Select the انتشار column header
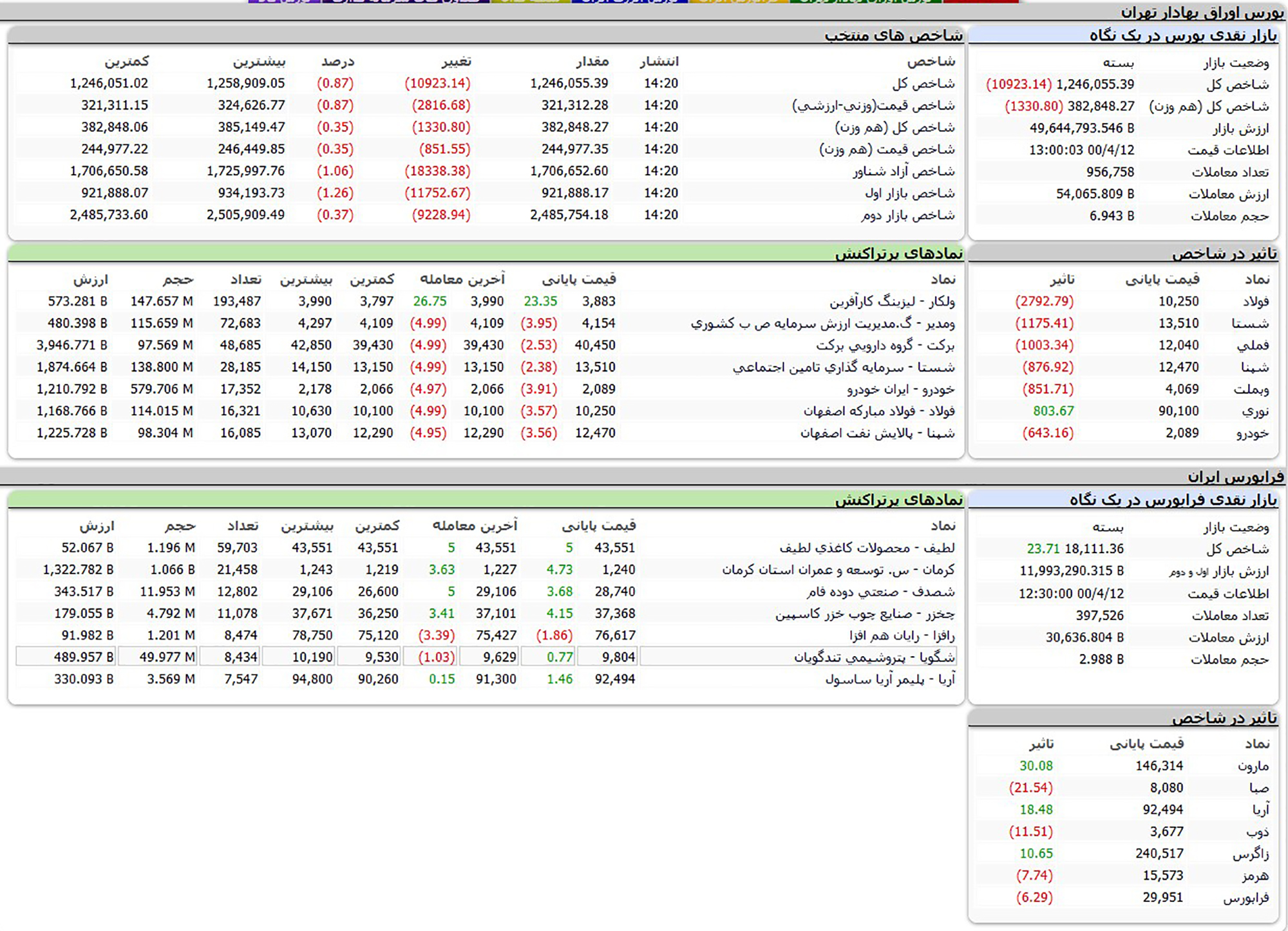 [659, 61]
